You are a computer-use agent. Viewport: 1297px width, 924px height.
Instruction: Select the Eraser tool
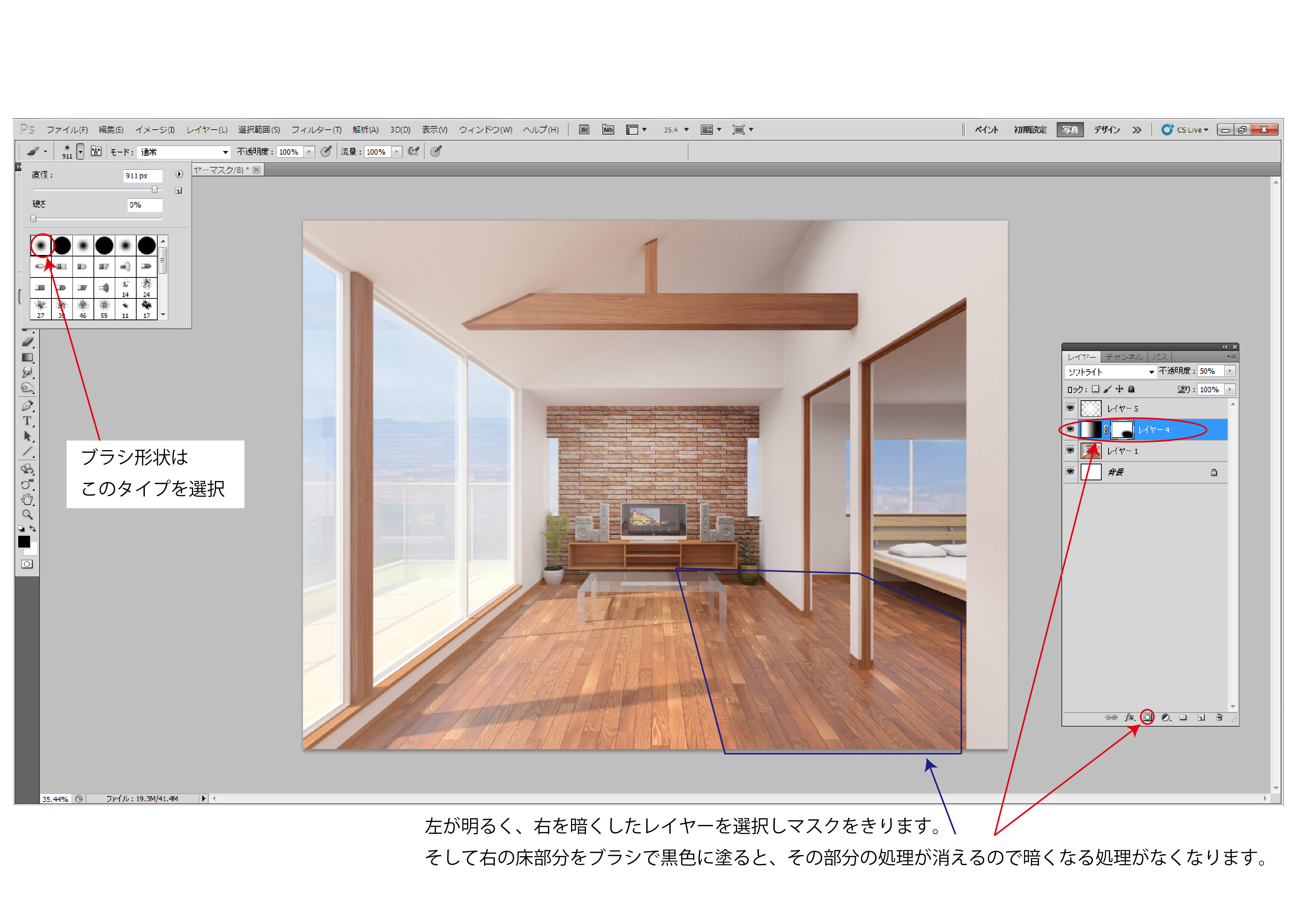[28, 342]
